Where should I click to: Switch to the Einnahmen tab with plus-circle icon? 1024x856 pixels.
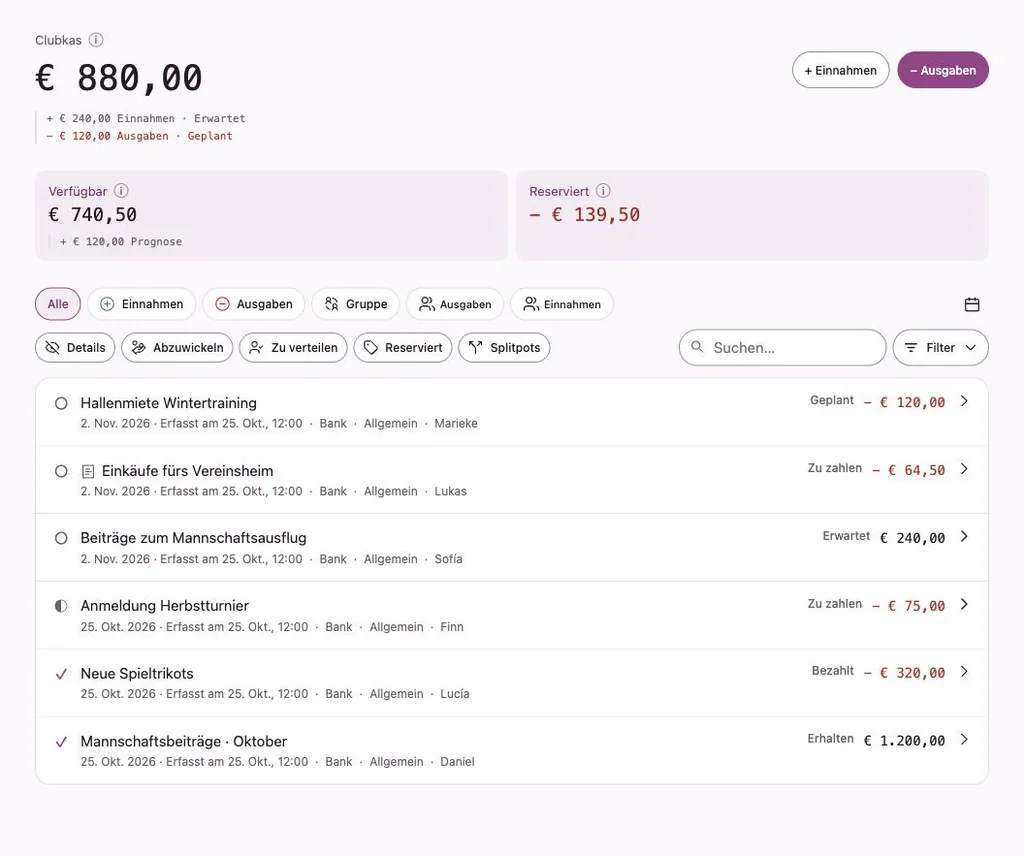pyautogui.click(x=142, y=304)
